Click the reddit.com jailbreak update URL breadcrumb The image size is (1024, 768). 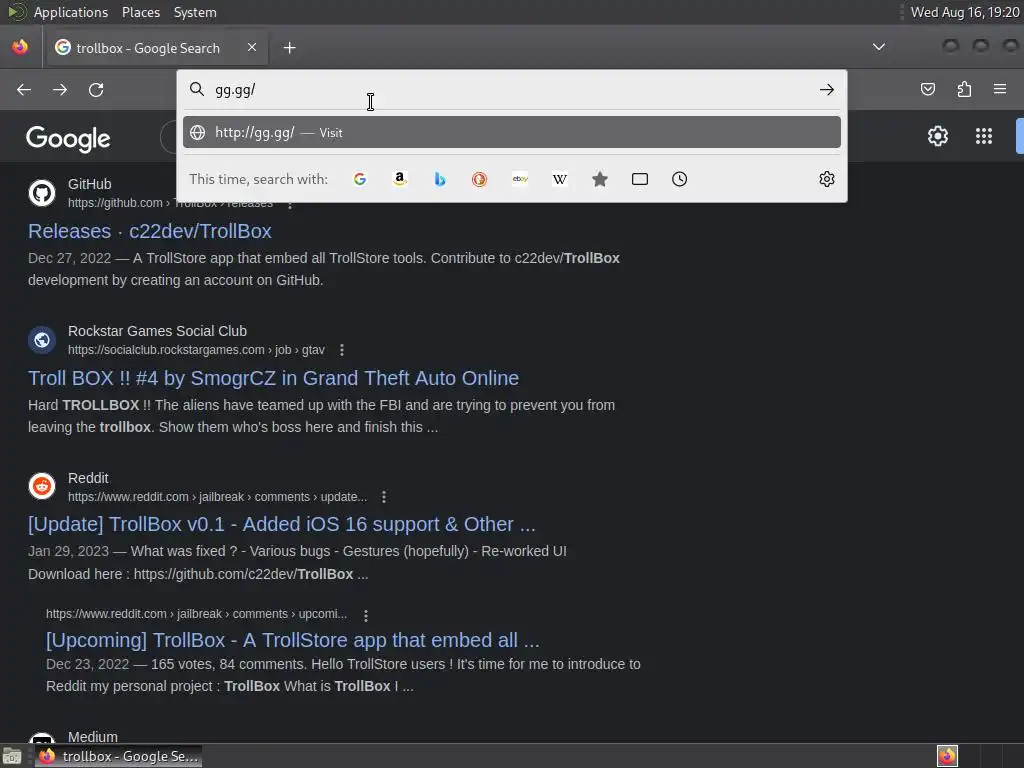pyautogui.click(x=217, y=497)
